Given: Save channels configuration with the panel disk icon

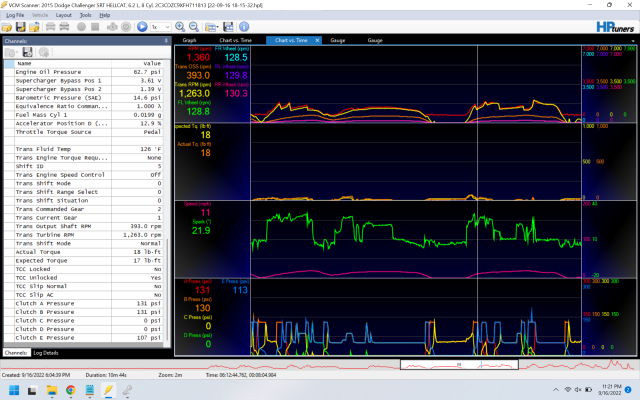Looking at the screenshot, I should (x=27, y=52).
